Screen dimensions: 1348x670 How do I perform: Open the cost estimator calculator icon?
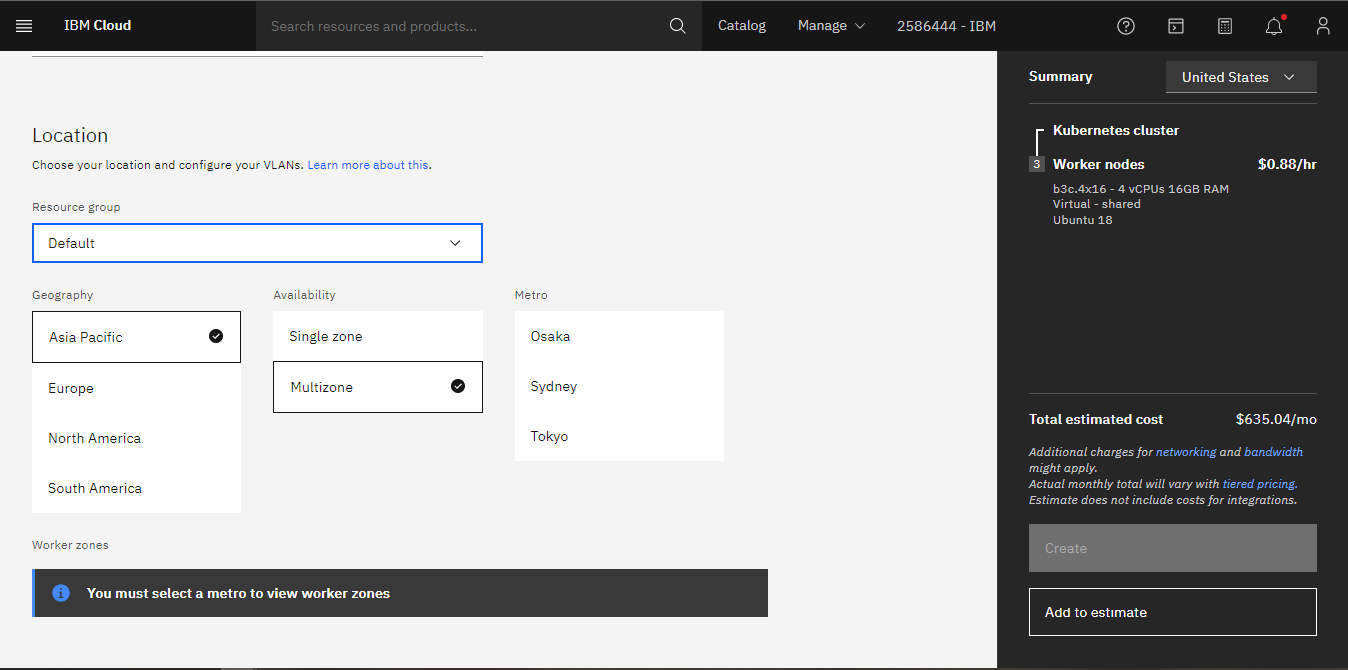1225,26
